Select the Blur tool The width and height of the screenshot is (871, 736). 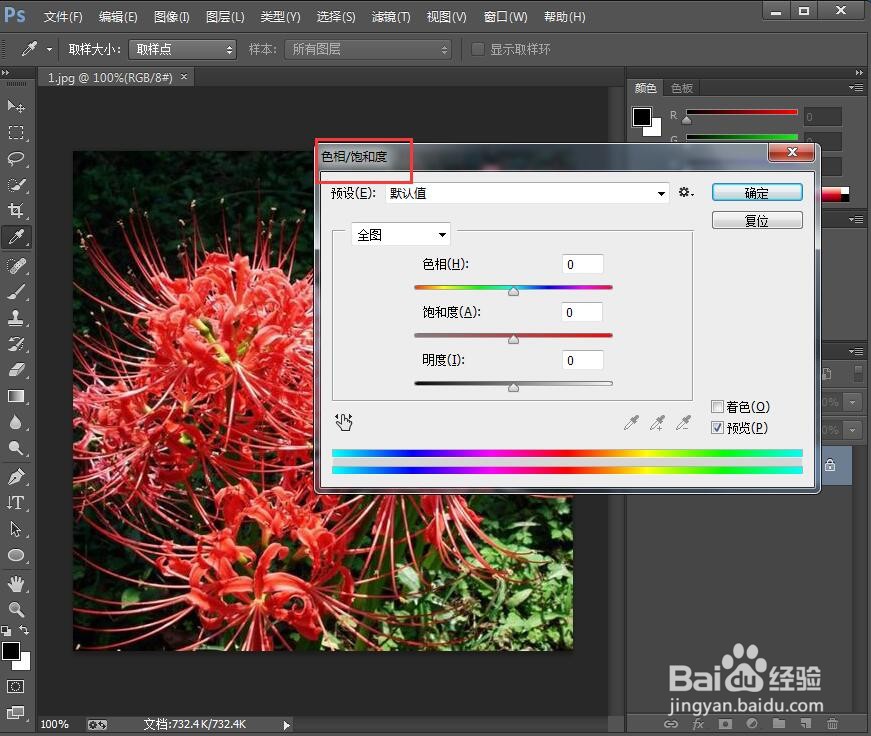[x=16, y=422]
